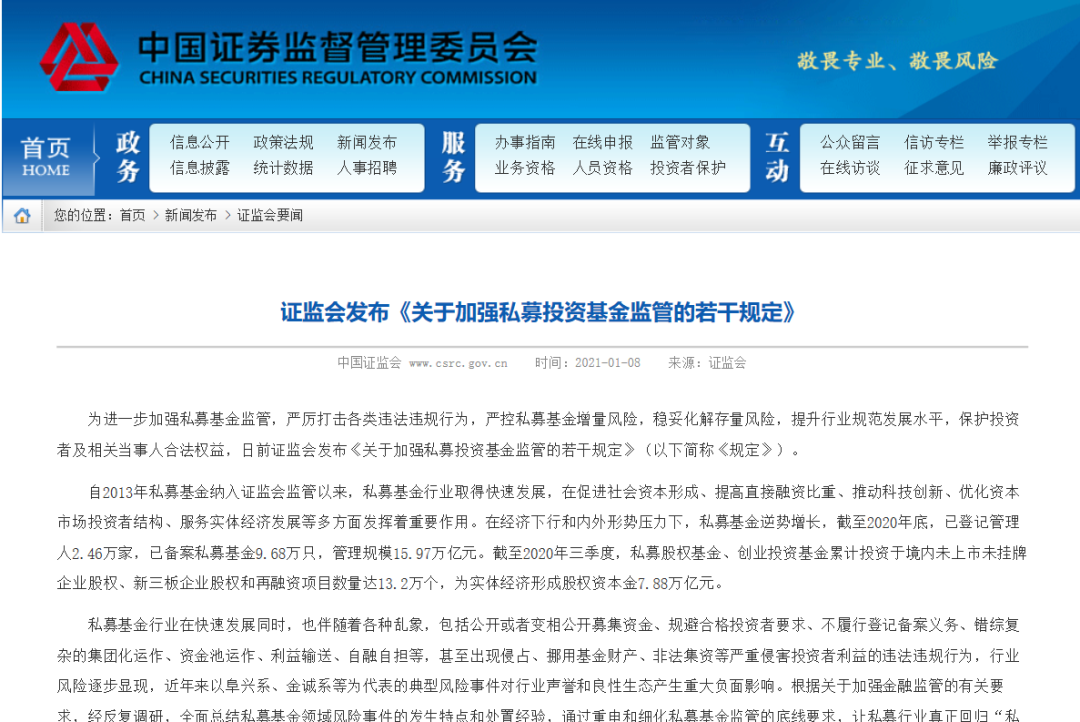Open the 人事招聘 link

367,168
